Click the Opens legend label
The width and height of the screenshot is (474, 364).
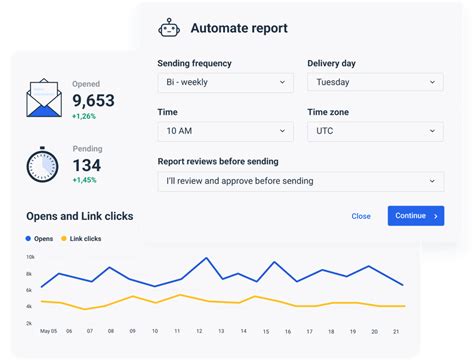pos(43,239)
